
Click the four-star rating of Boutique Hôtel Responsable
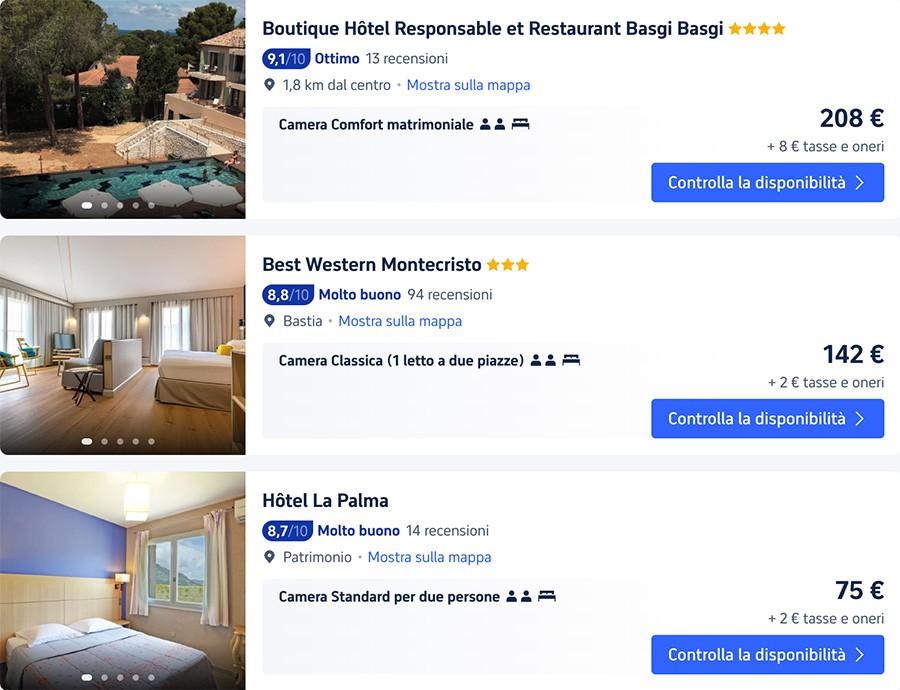pos(757,29)
